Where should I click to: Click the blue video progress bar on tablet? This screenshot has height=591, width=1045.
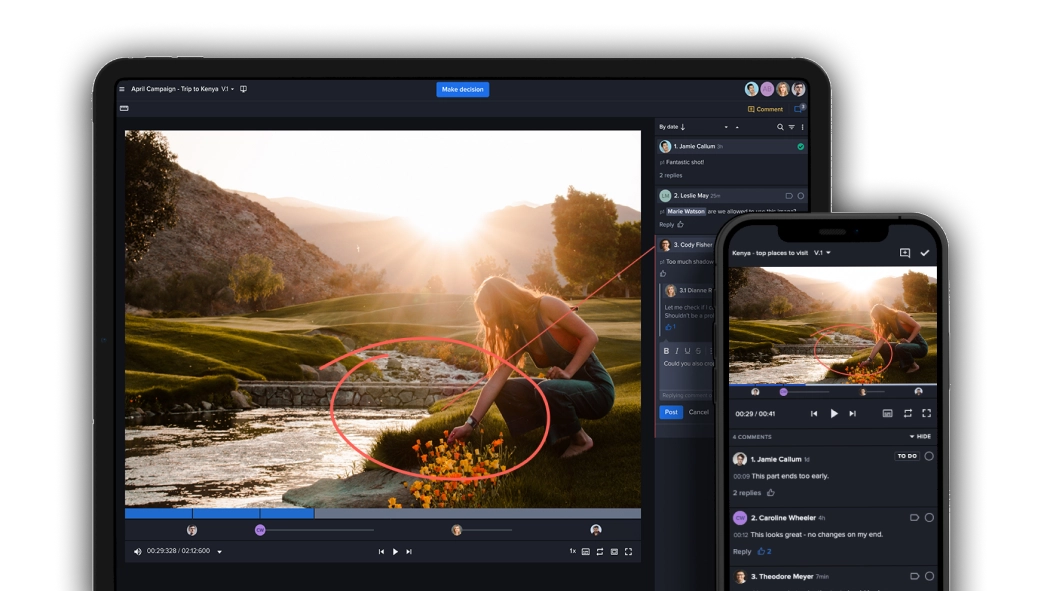pyautogui.click(x=220, y=513)
